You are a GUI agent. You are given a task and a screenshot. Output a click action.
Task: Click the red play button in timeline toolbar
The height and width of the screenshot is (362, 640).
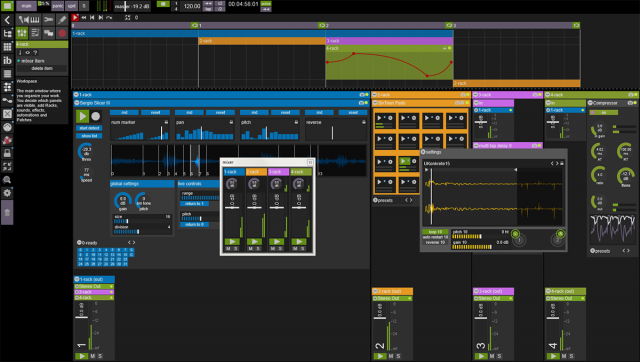coord(75,18)
